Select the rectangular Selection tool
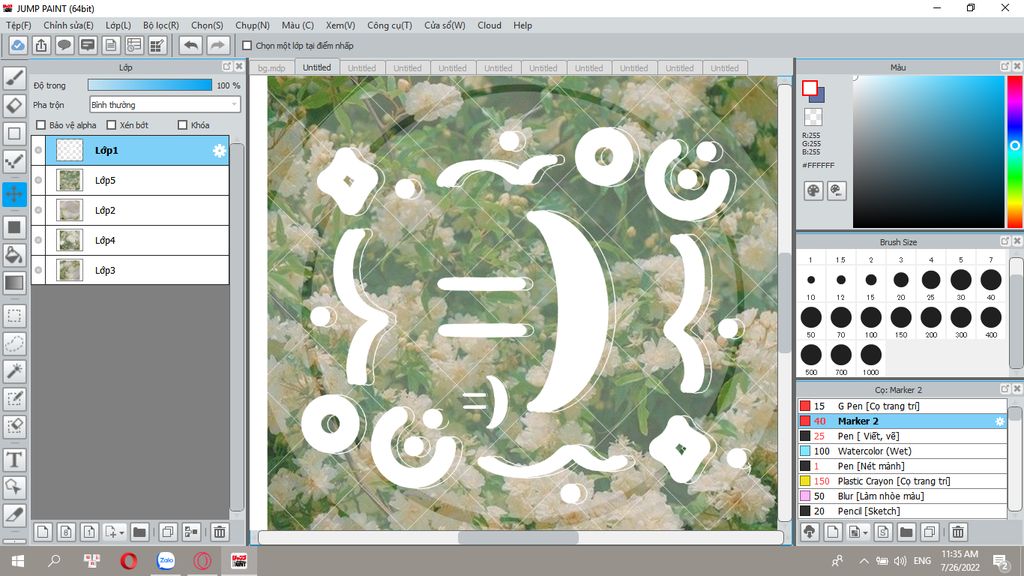This screenshot has height=576, width=1024. point(14,316)
